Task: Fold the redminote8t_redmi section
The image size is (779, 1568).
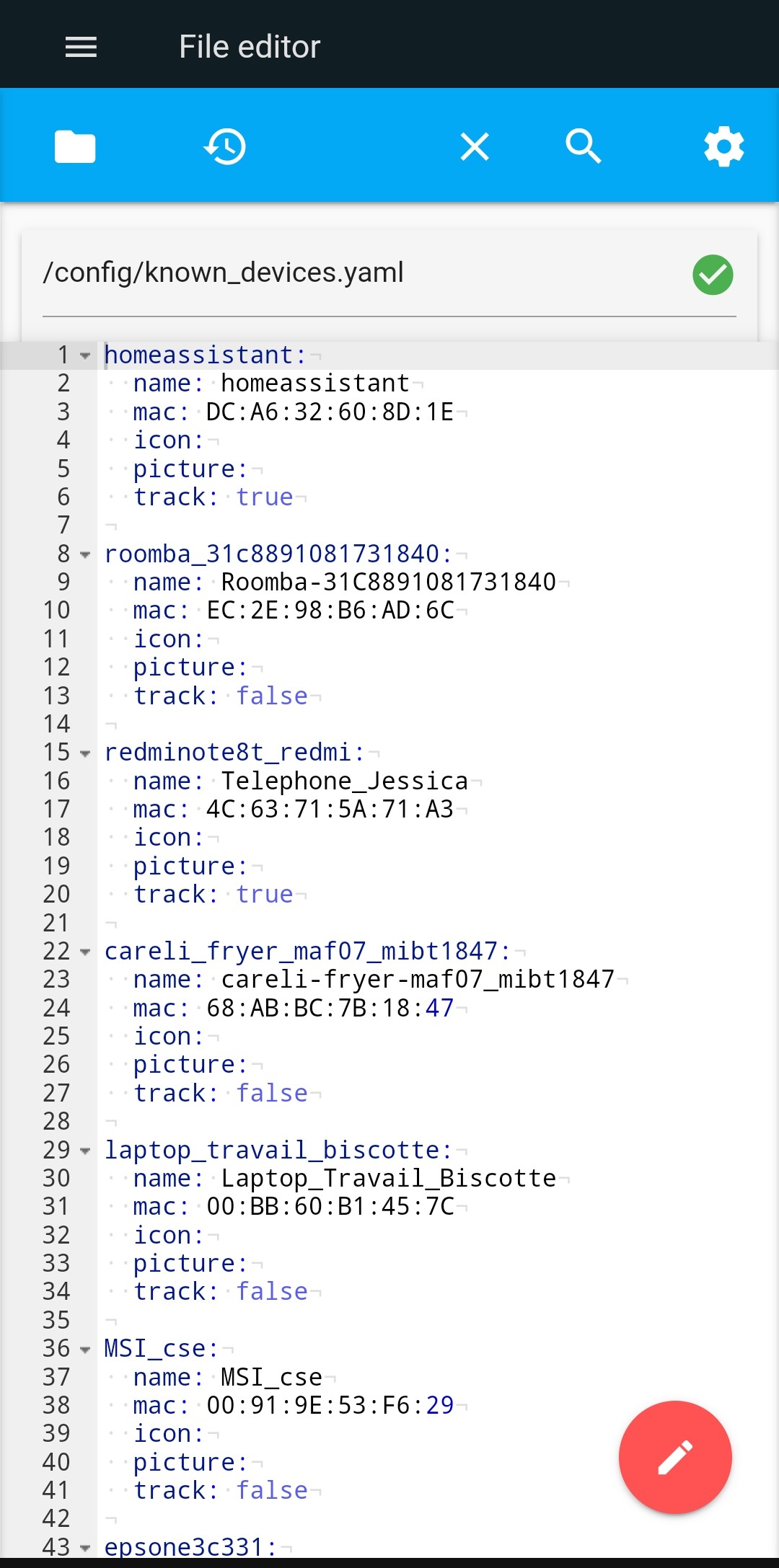Action: point(85,753)
